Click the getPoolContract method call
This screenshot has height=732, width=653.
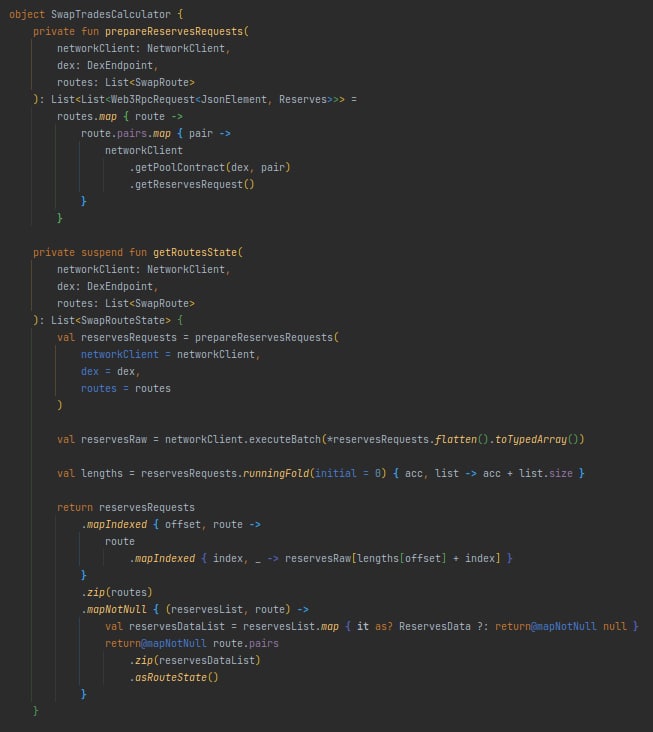[180, 167]
